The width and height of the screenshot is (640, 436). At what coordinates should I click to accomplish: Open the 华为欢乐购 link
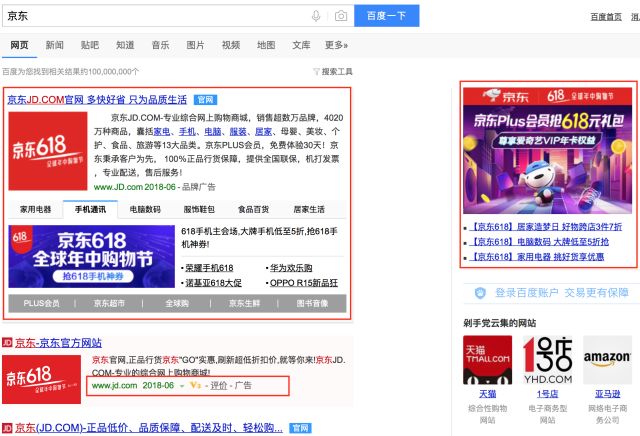(291, 268)
